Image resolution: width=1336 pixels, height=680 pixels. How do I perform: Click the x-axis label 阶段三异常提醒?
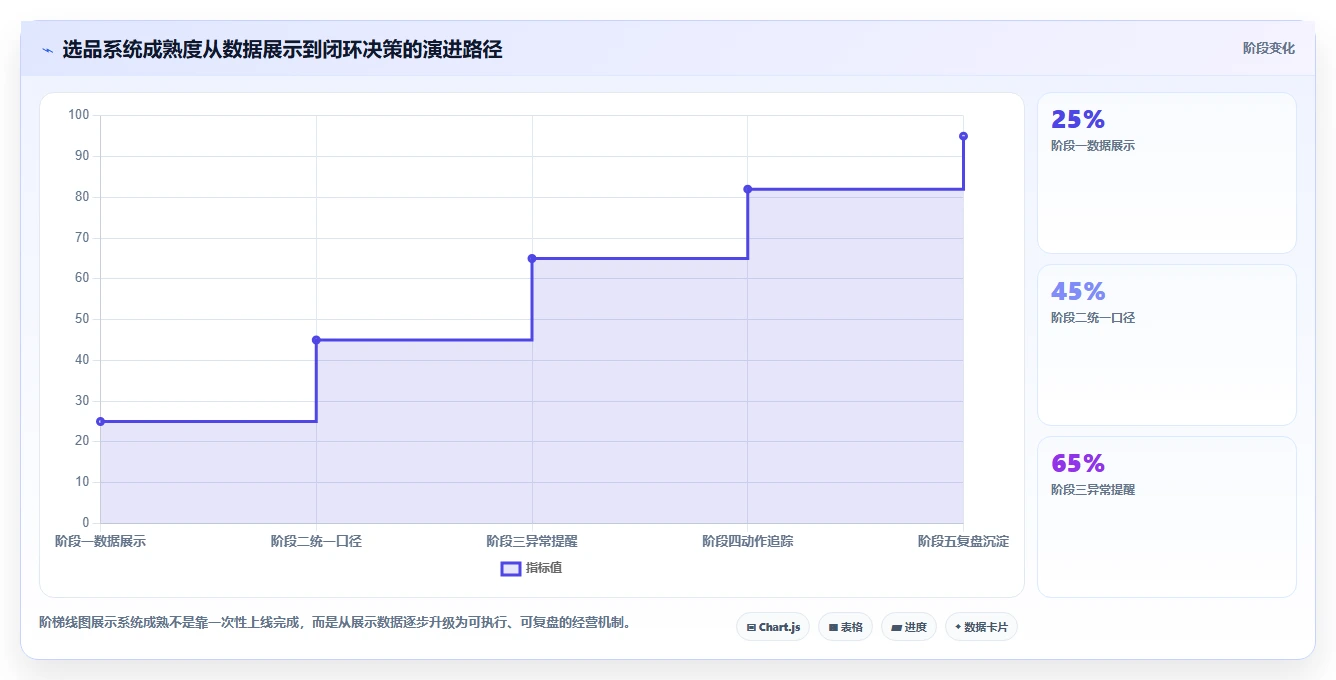(x=532, y=541)
